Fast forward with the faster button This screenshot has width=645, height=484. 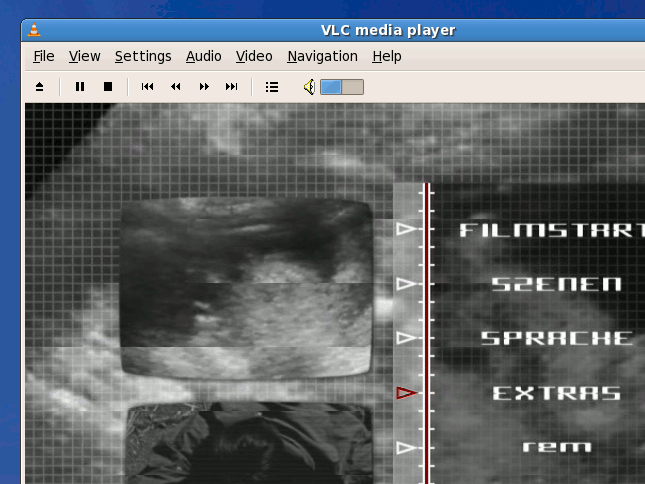(204, 87)
